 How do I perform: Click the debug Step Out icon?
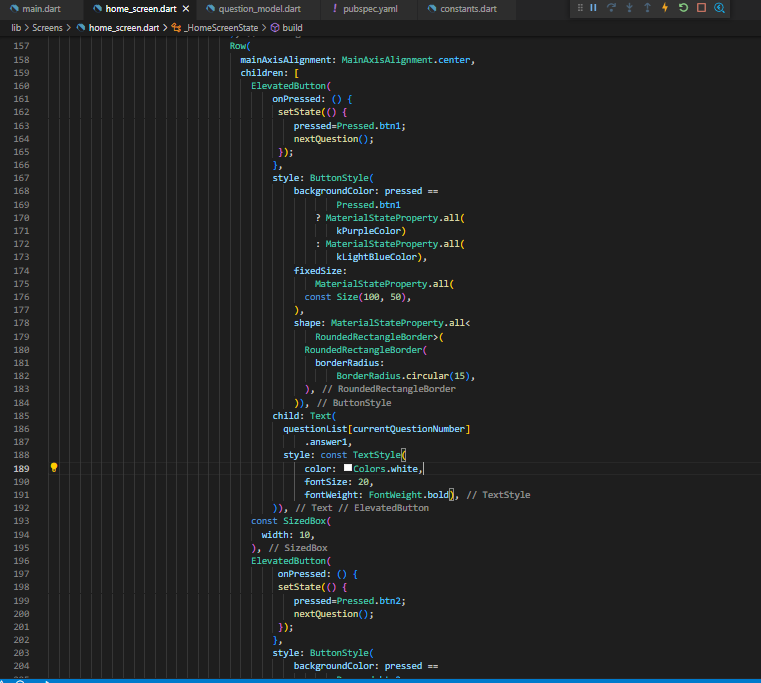(647, 8)
